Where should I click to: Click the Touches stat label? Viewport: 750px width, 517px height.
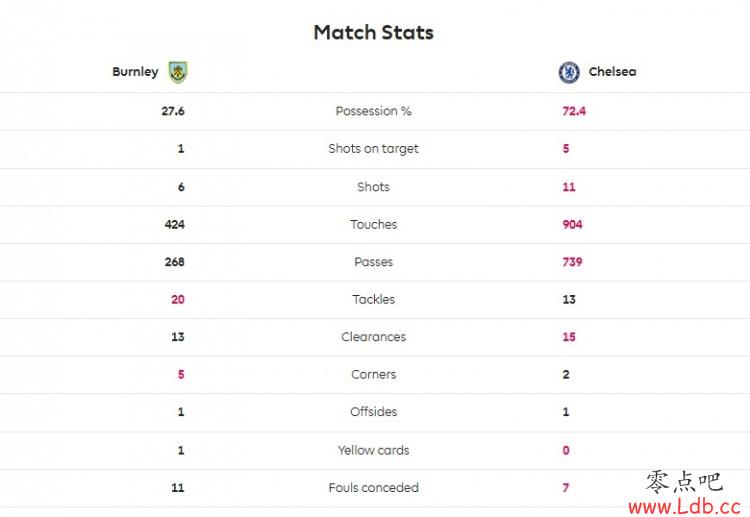[x=374, y=224]
